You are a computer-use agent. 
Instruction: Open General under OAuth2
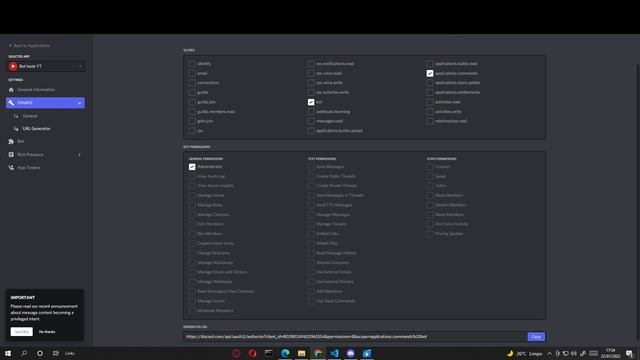click(30, 116)
